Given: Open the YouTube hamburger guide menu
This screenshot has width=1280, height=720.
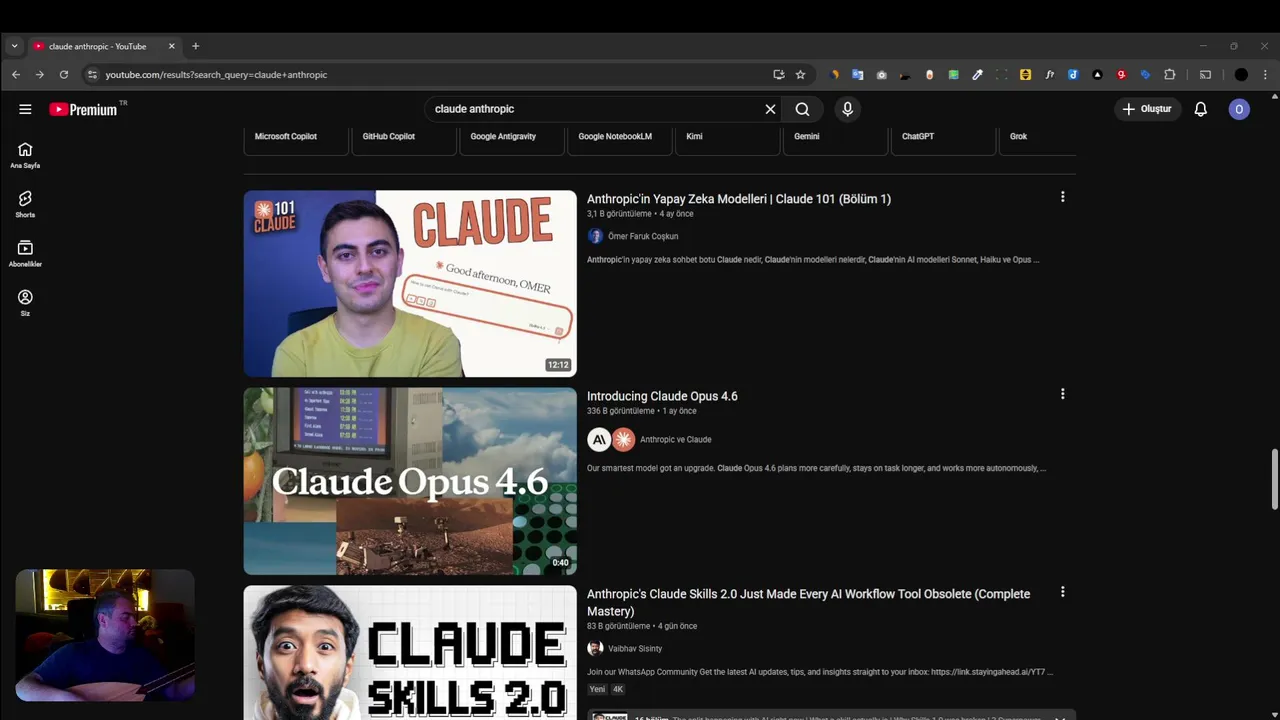Looking at the screenshot, I should click(25, 109).
